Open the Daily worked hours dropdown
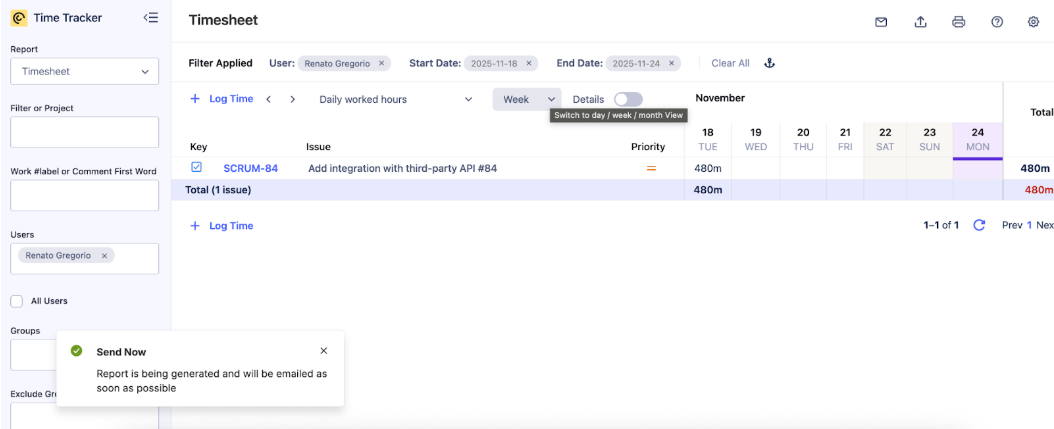Viewport: 1054px width, 429px height. tap(395, 100)
